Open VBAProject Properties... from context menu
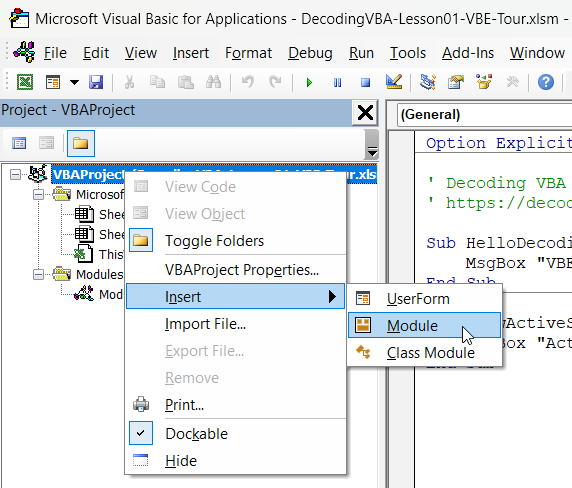572x488 pixels. tap(236, 270)
